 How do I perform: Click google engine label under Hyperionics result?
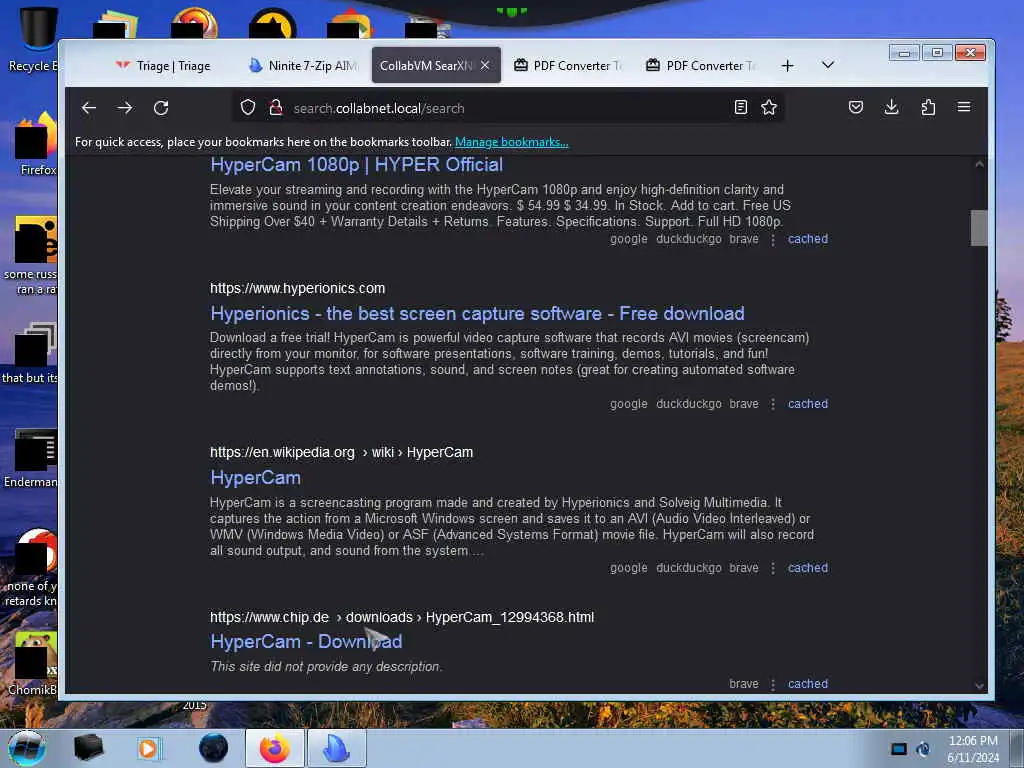pos(629,404)
